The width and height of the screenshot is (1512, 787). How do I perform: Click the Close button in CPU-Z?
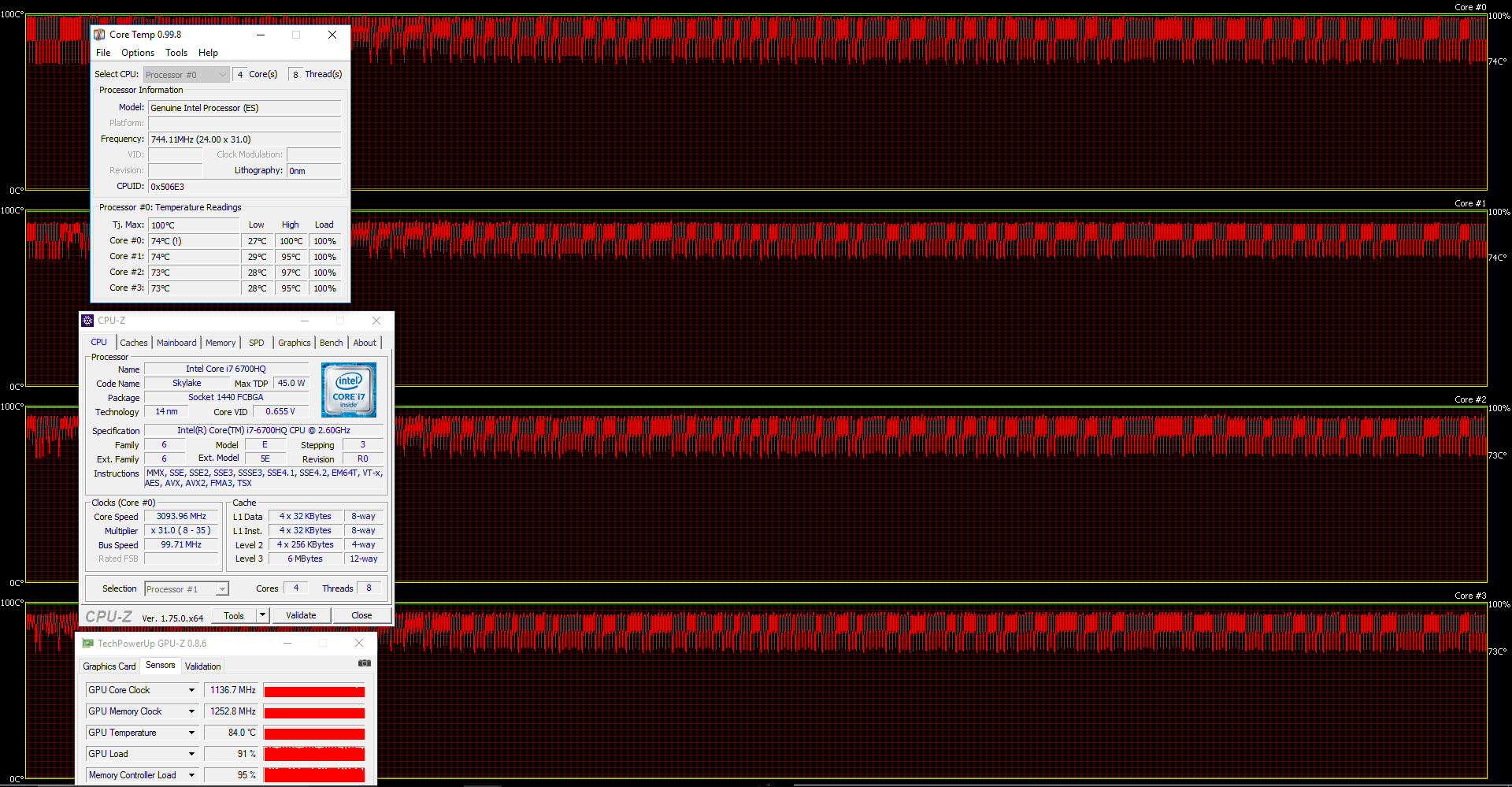[x=361, y=616]
